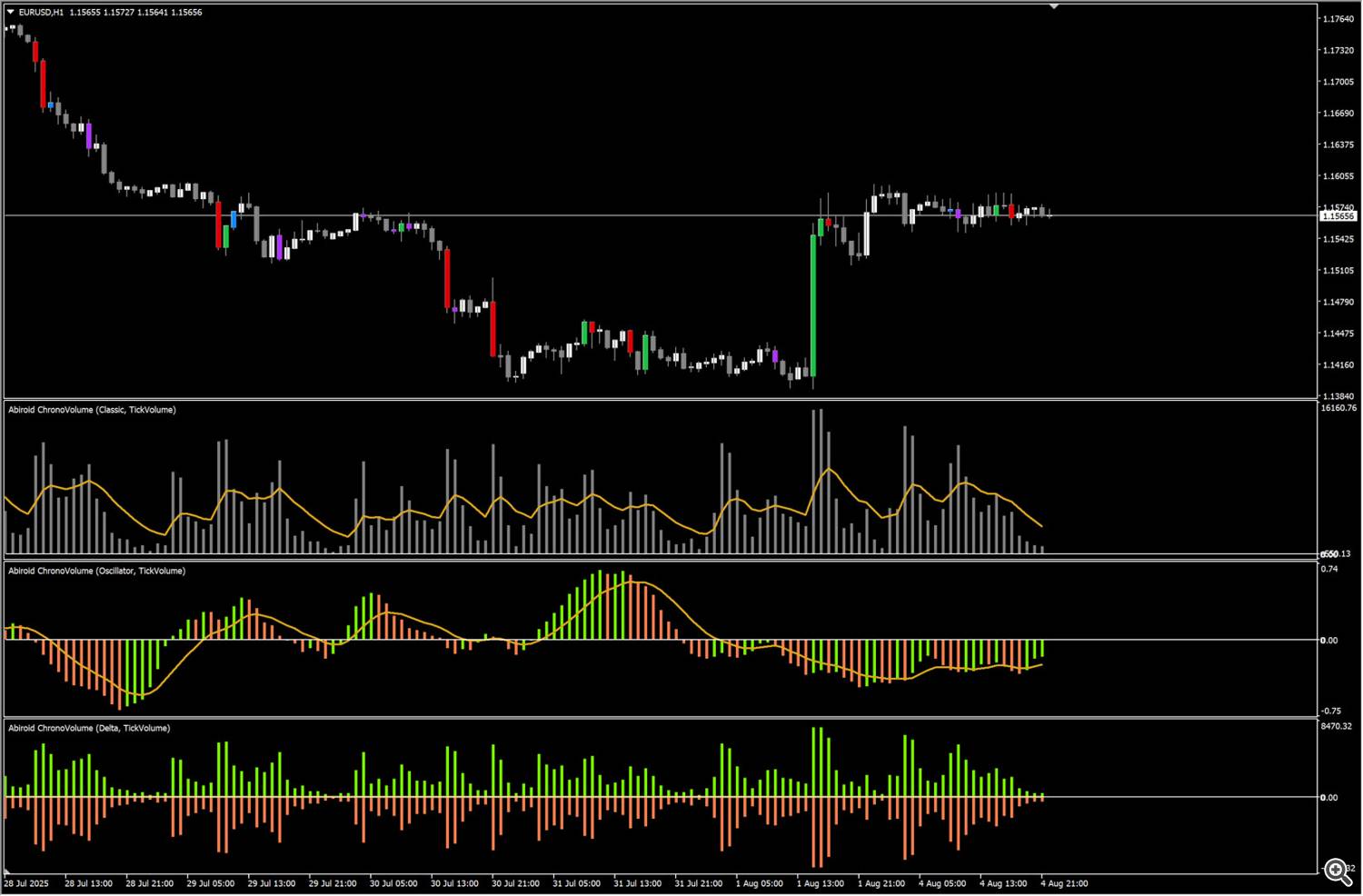
Task: Select the Abiroid ChronoVolume Classic indicator label
Action: click(x=92, y=410)
